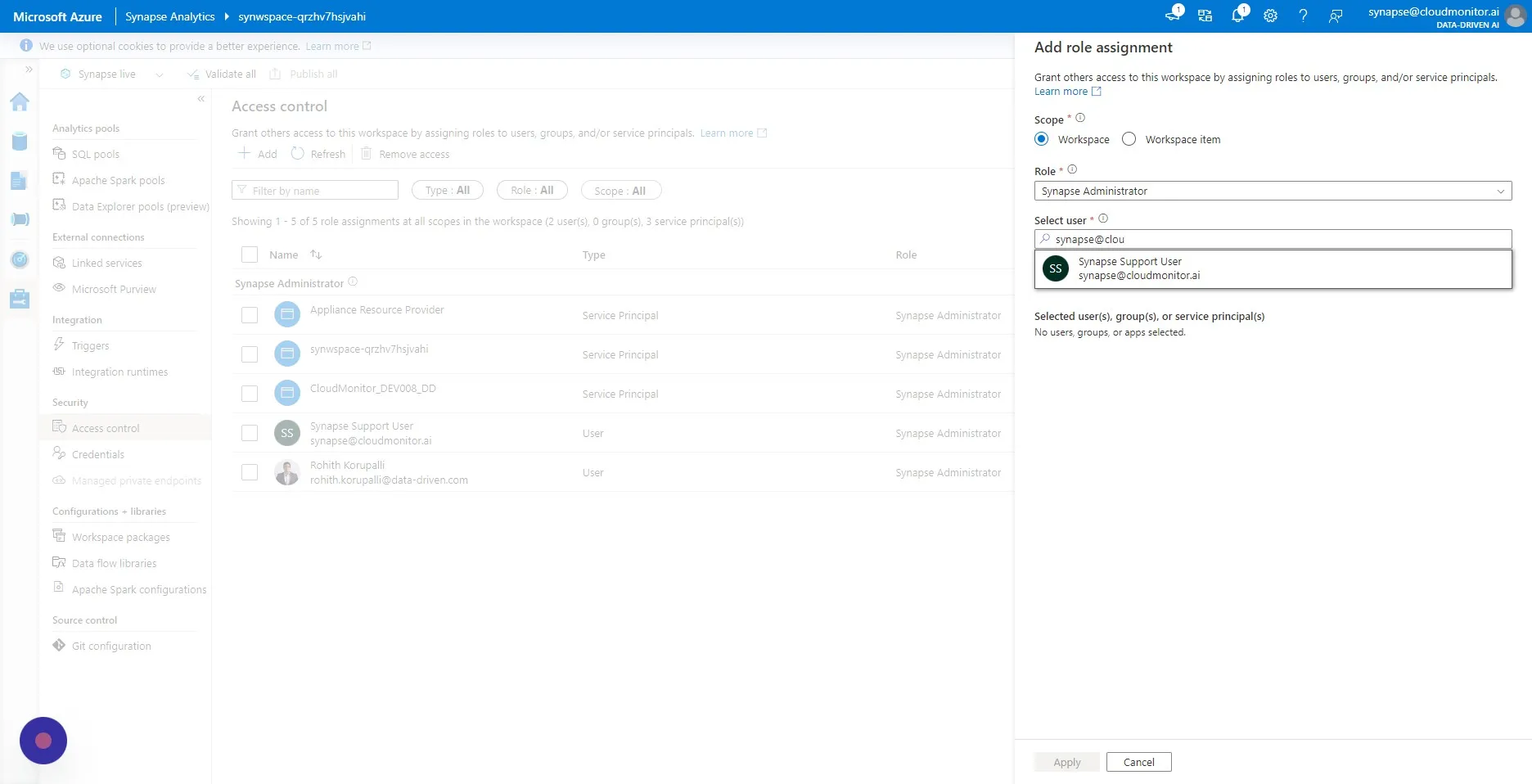1532x784 pixels.
Task: Open Triggers
Action: pyautogui.click(x=90, y=345)
